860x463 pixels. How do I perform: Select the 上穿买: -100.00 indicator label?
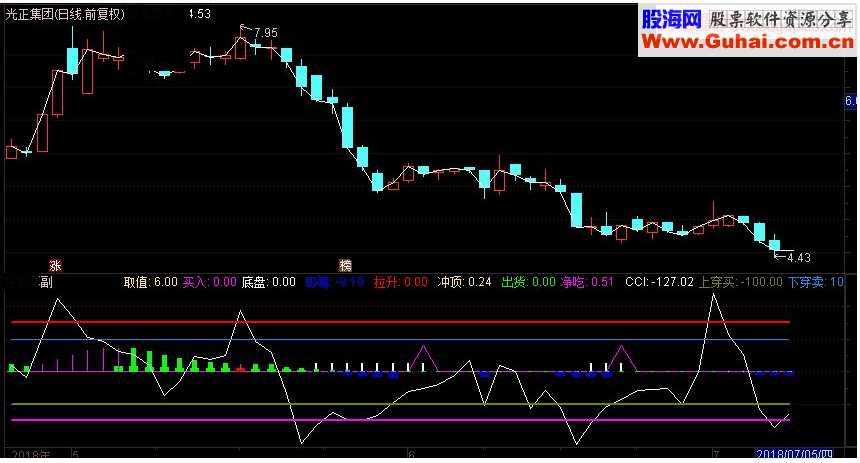(x=740, y=282)
